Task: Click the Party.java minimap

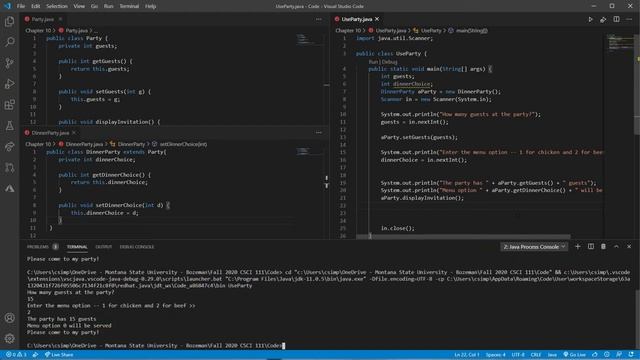Action: tap(309, 40)
